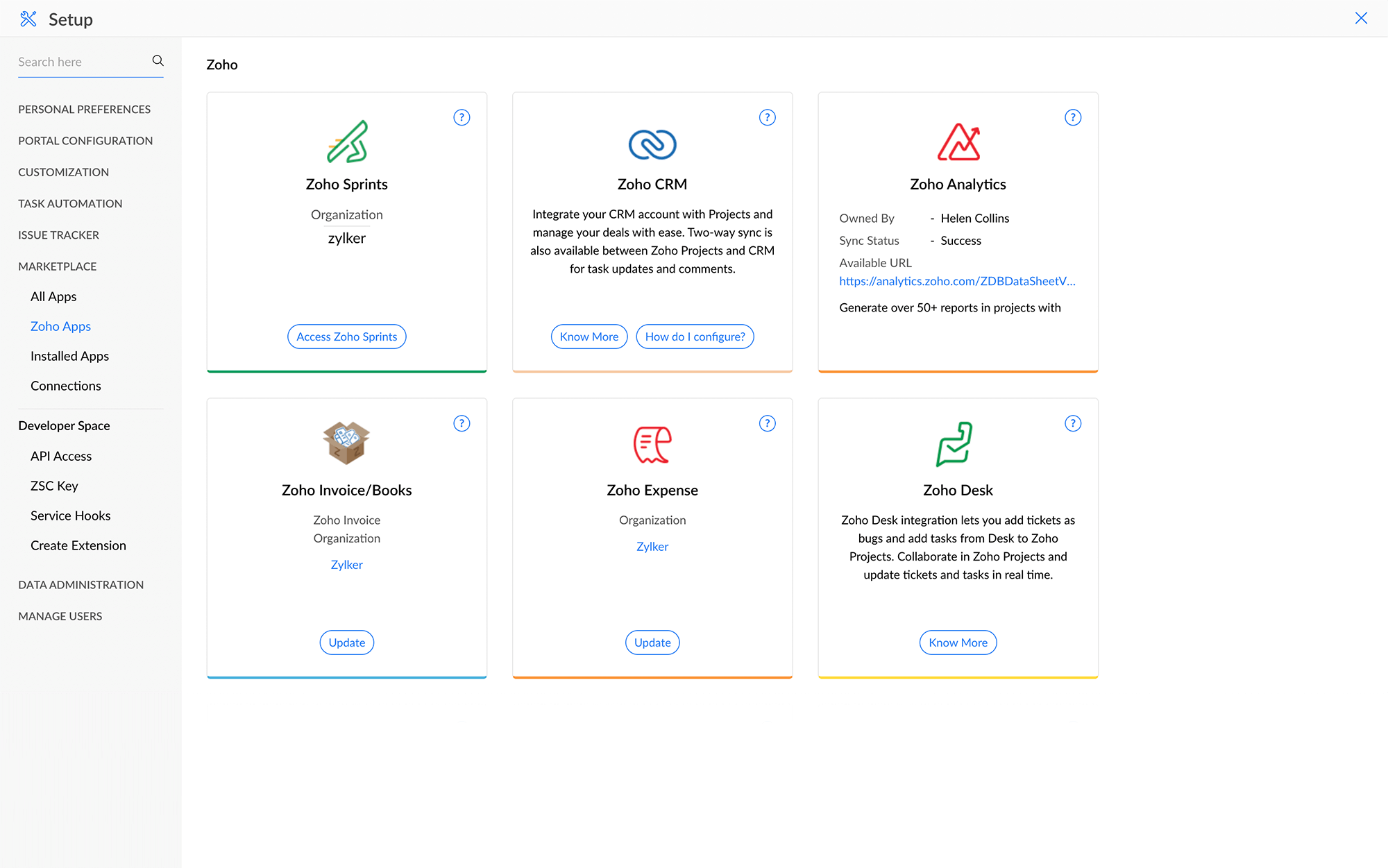Click the Zoho section heading

[222, 65]
